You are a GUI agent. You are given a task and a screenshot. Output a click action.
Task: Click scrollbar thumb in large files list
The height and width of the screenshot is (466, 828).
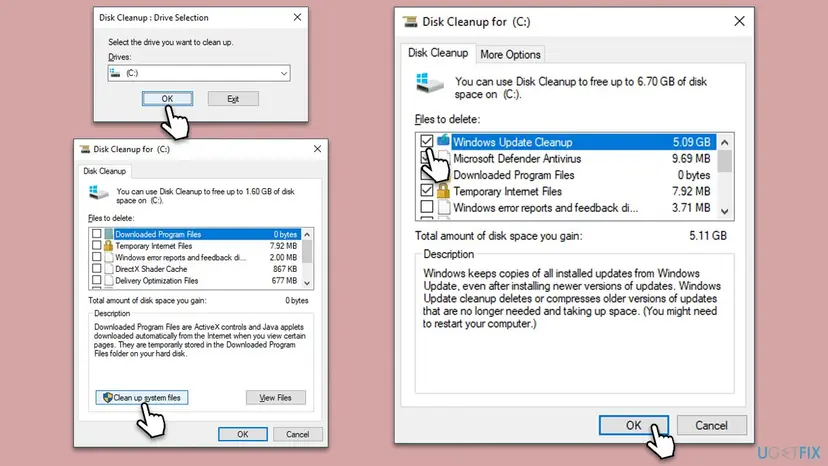724,162
